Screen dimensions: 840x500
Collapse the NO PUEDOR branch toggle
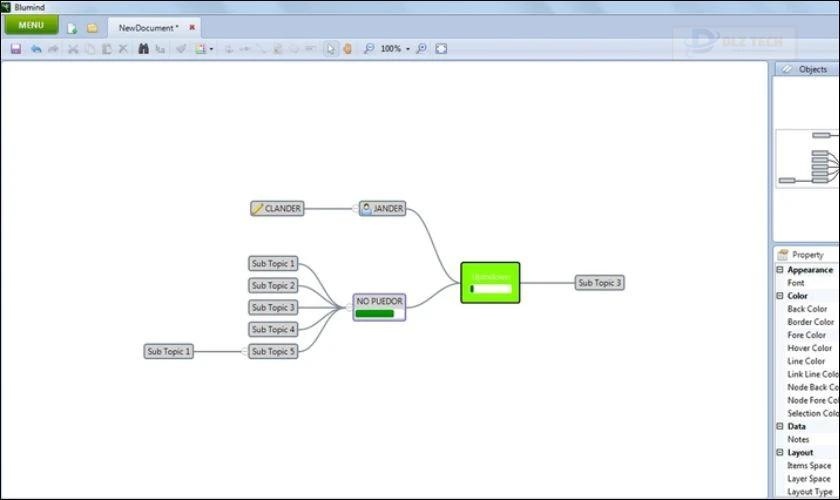[349, 308]
